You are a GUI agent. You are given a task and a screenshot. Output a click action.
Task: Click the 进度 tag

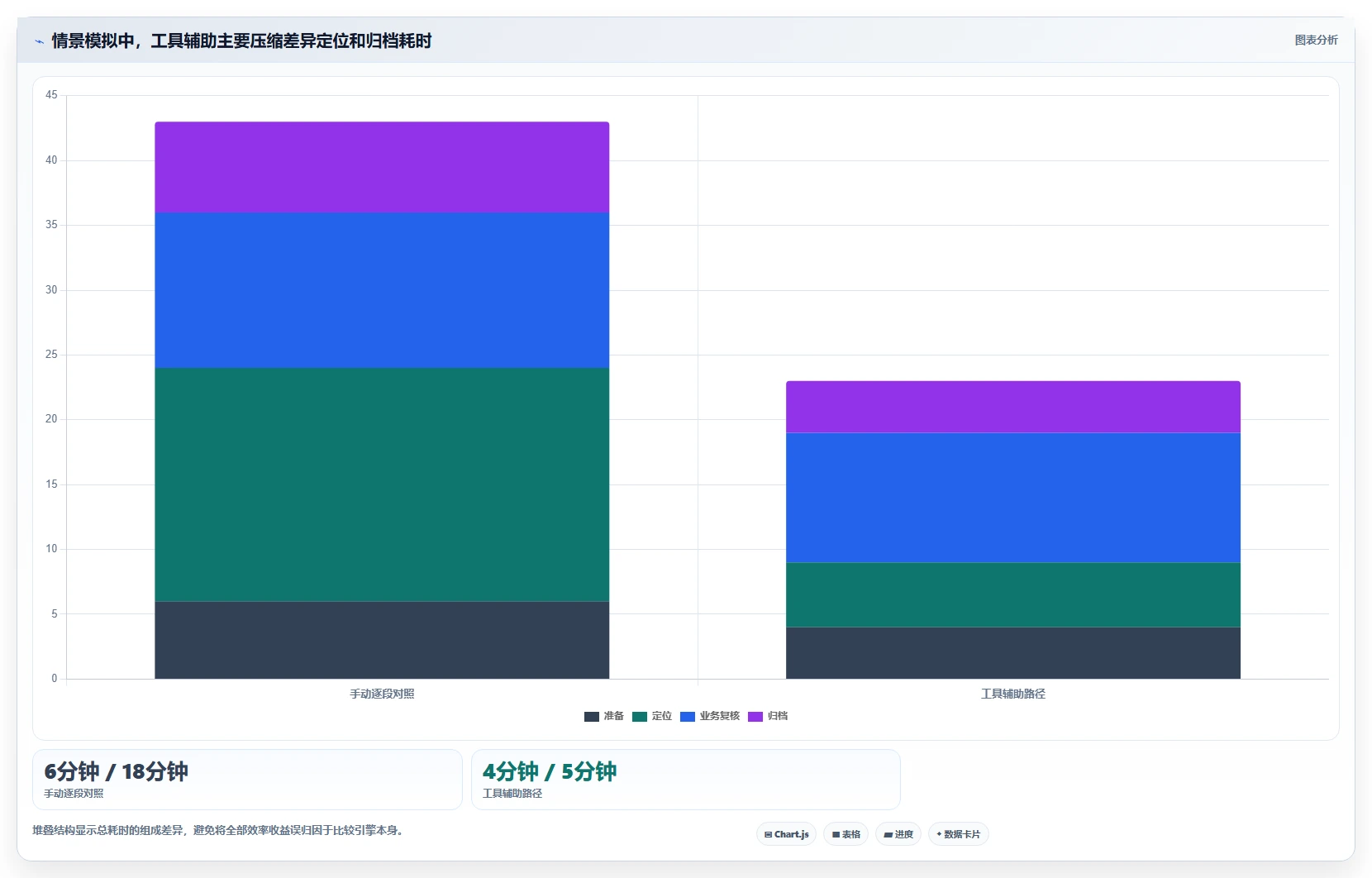pos(898,834)
